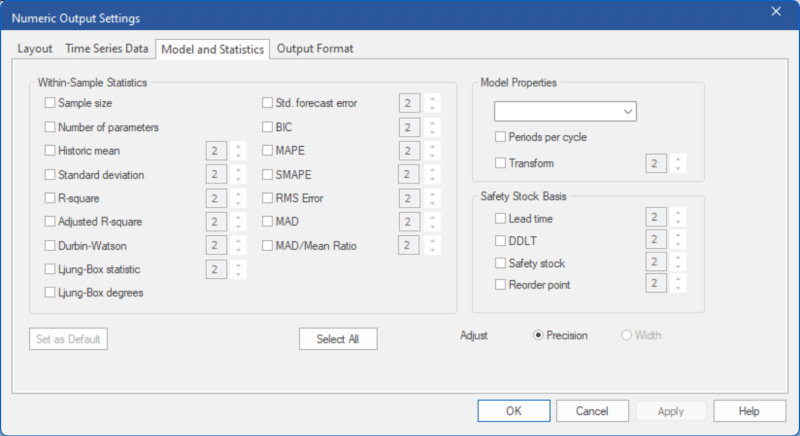Click the RMS Error precision field
This screenshot has width=800, height=436.
point(410,198)
